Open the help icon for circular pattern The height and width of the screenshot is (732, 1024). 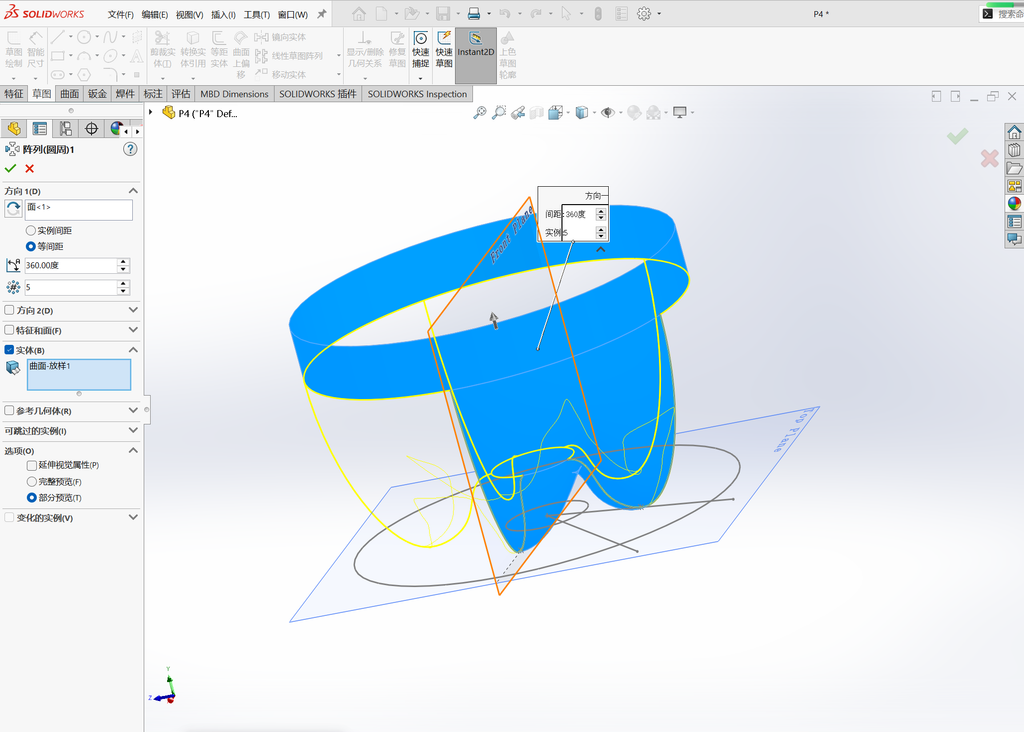click(131, 149)
